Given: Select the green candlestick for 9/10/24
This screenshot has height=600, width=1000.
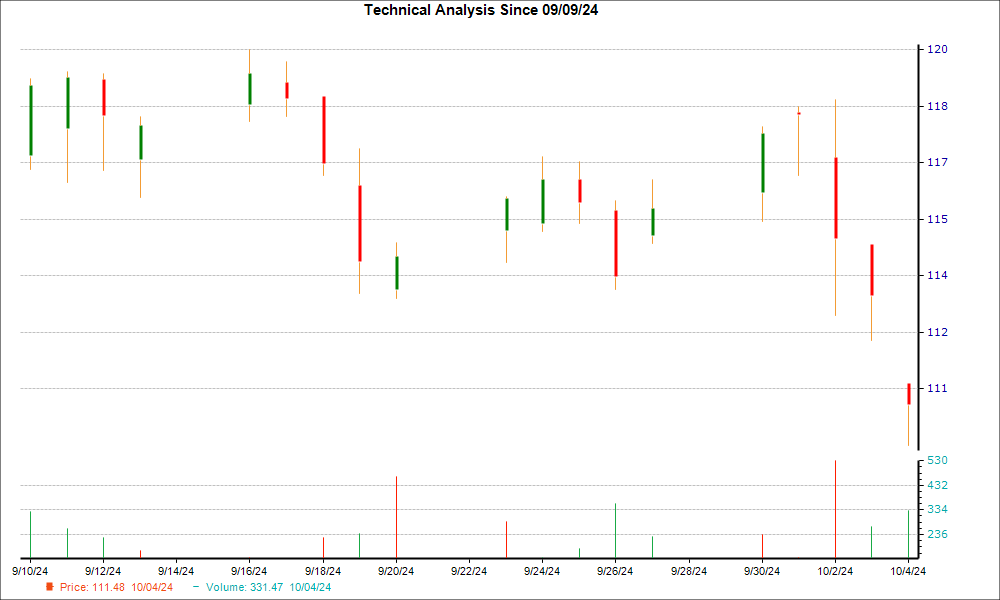Looking at the screenshot, I should (x=31, y=121).
